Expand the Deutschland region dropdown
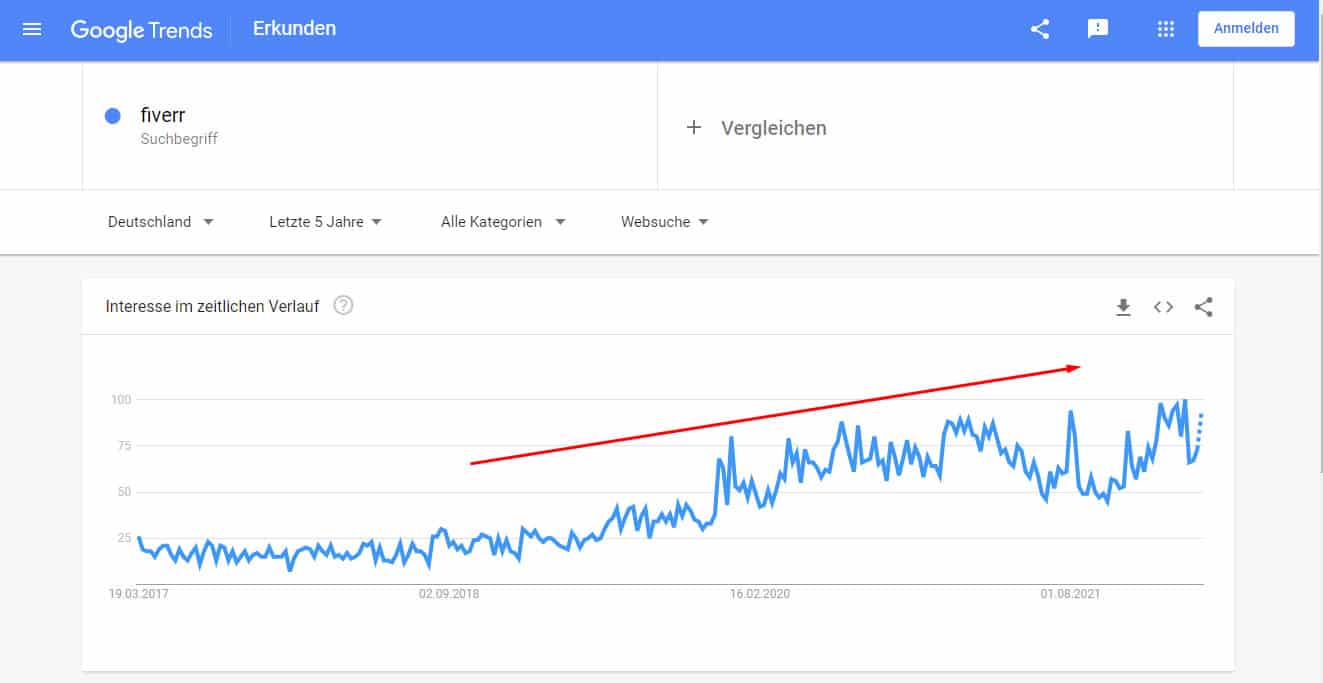Image resolution: width=1323 pixels, height=683 pixels. click(160, 222)
